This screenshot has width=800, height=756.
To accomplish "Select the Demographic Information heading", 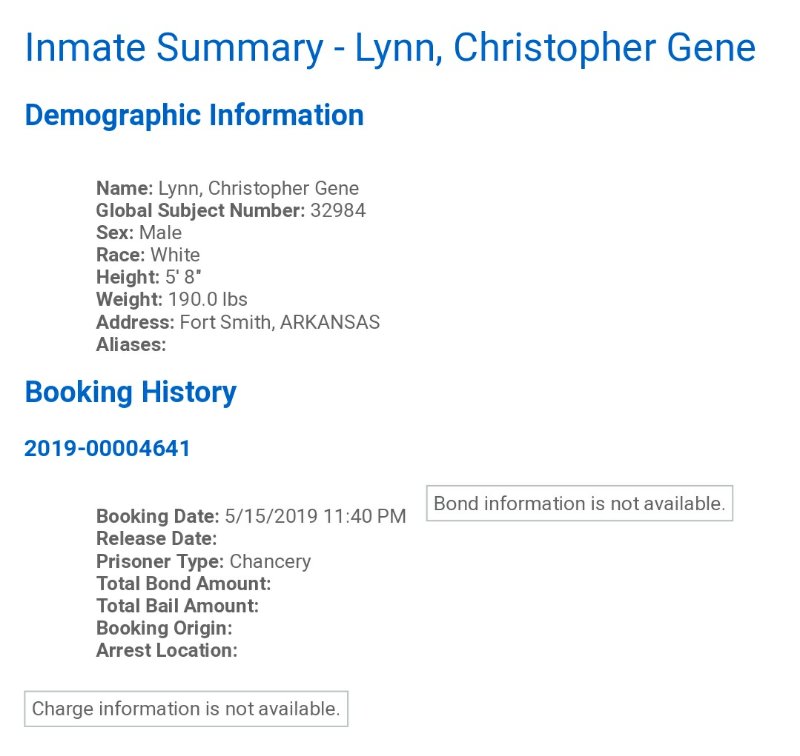I will click(194, 115).
